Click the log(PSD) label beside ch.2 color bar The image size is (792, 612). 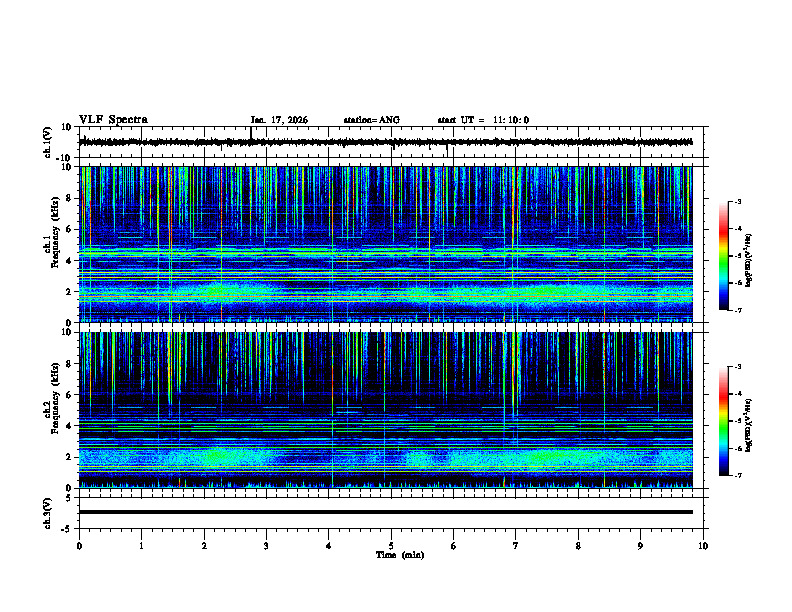pos(749,426)
